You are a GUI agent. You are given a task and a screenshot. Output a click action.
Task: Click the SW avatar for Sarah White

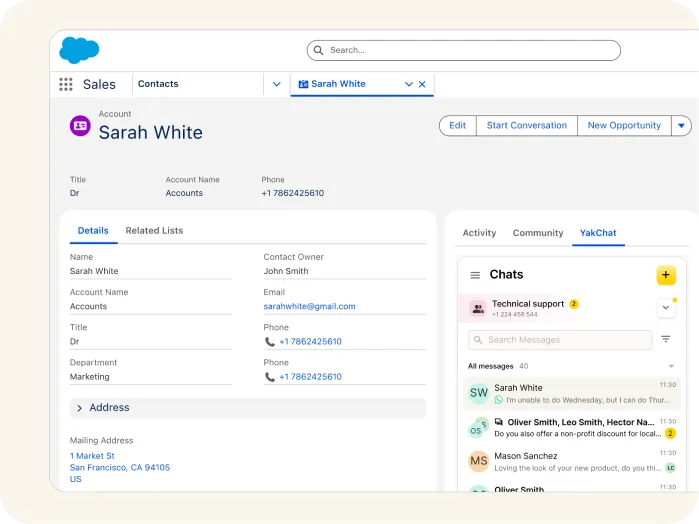(x=479, y=393)
